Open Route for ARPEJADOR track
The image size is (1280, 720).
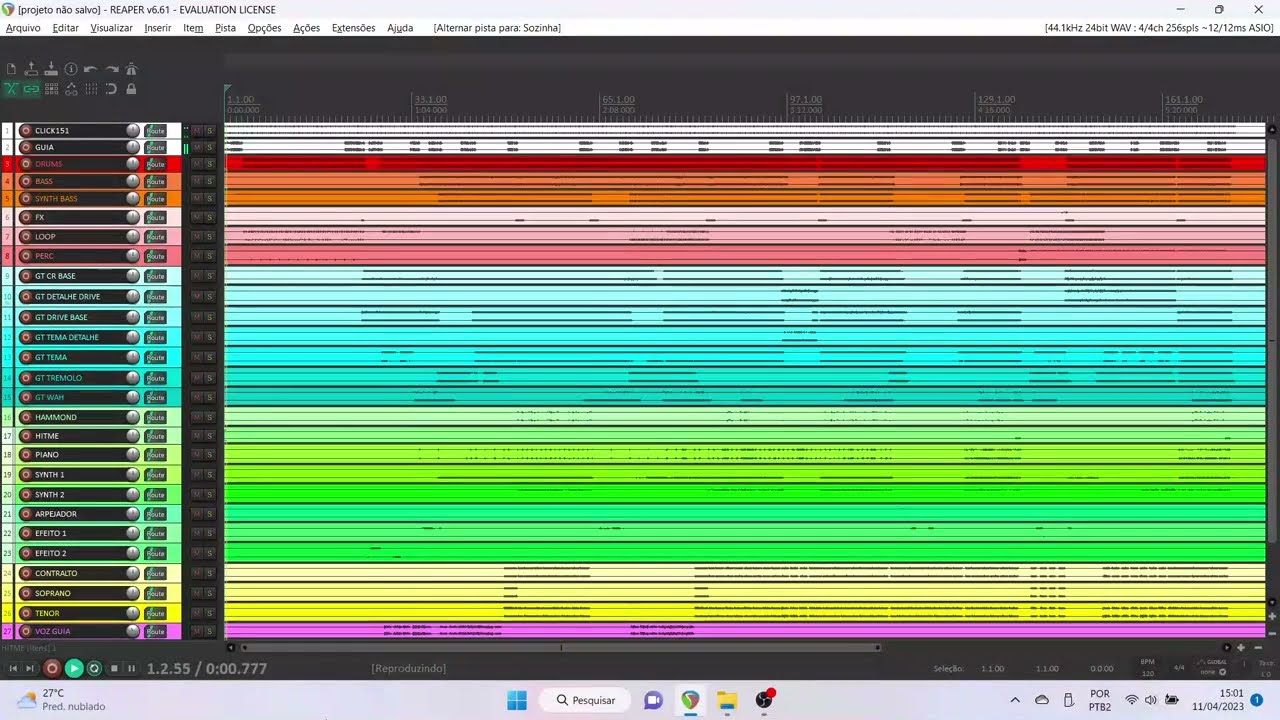(155, 514)
